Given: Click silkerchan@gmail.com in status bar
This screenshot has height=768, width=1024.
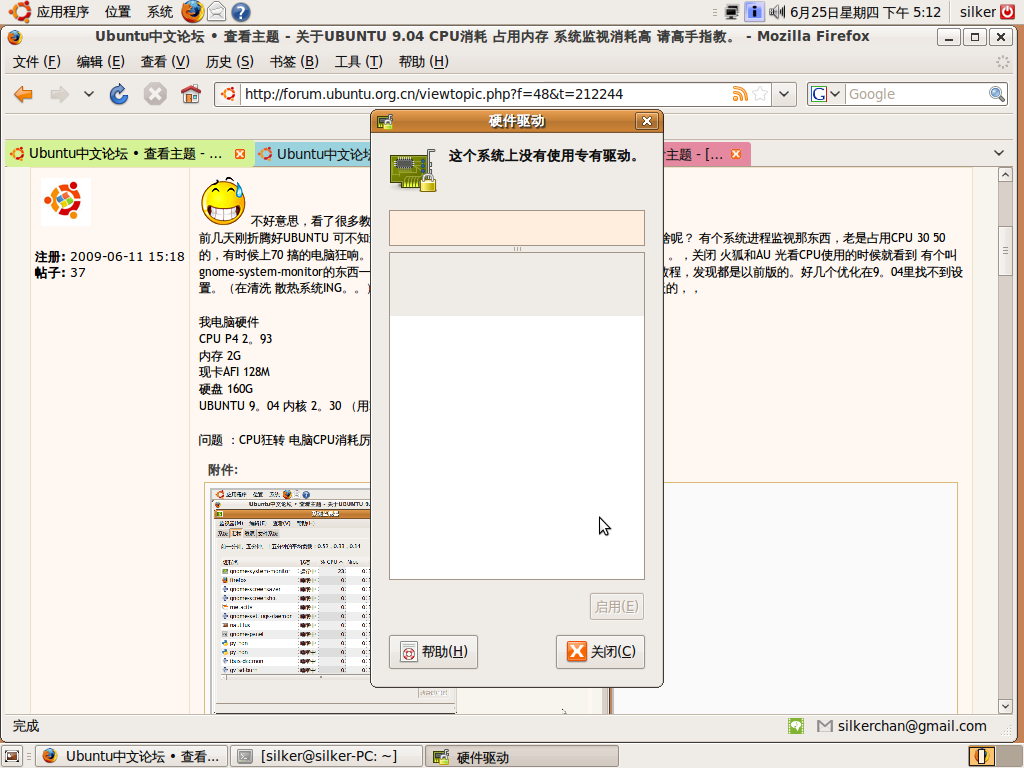Looking at the screenshot, I should (912, 726).
